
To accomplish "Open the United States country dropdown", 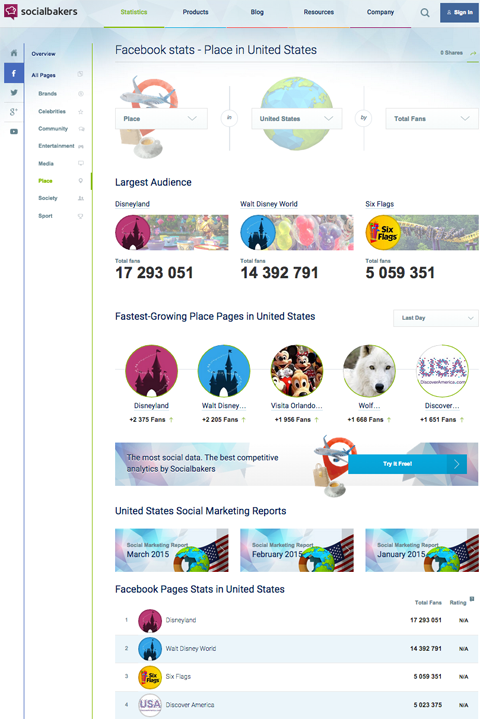I will pos(297,118).
